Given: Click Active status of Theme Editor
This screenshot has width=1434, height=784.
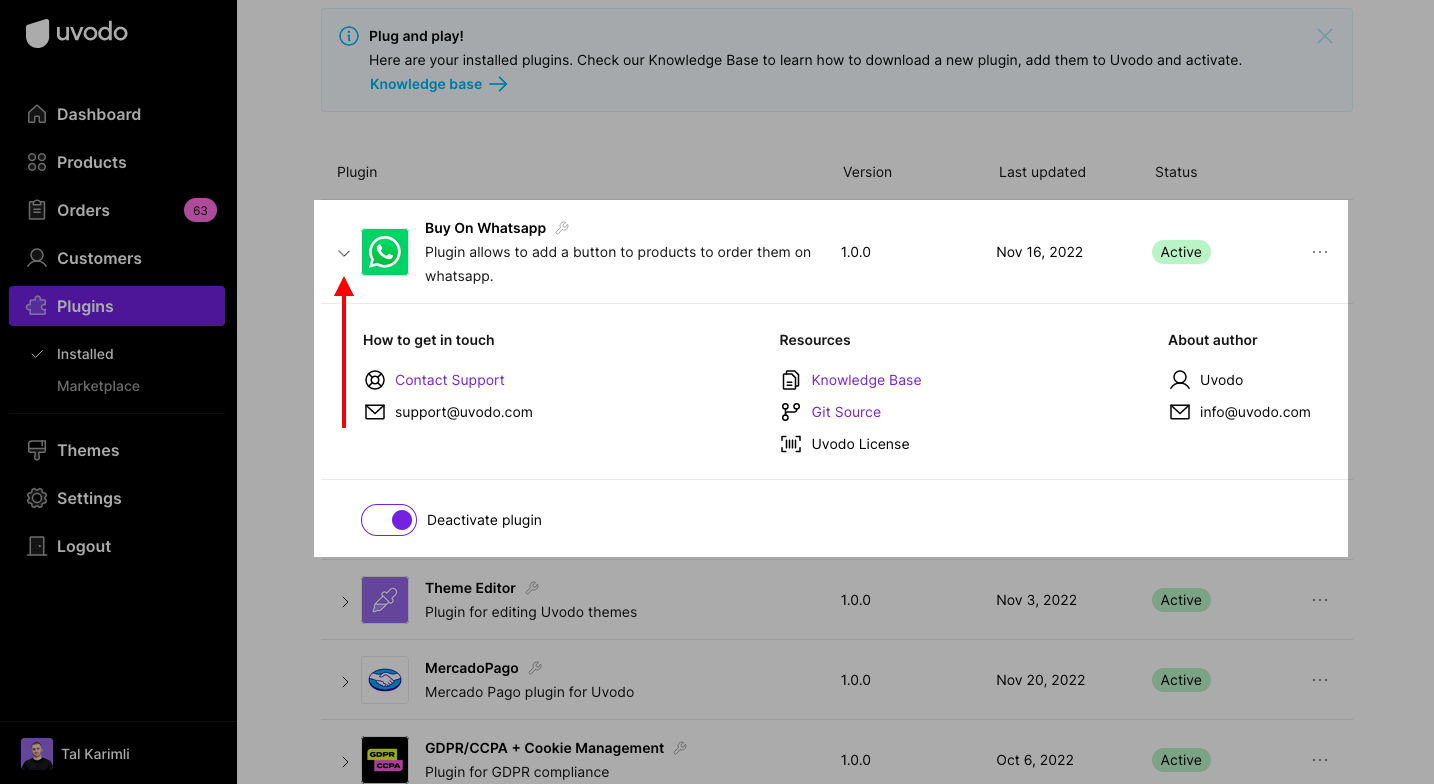Looking at the screenshot, I should [1181, 600].
